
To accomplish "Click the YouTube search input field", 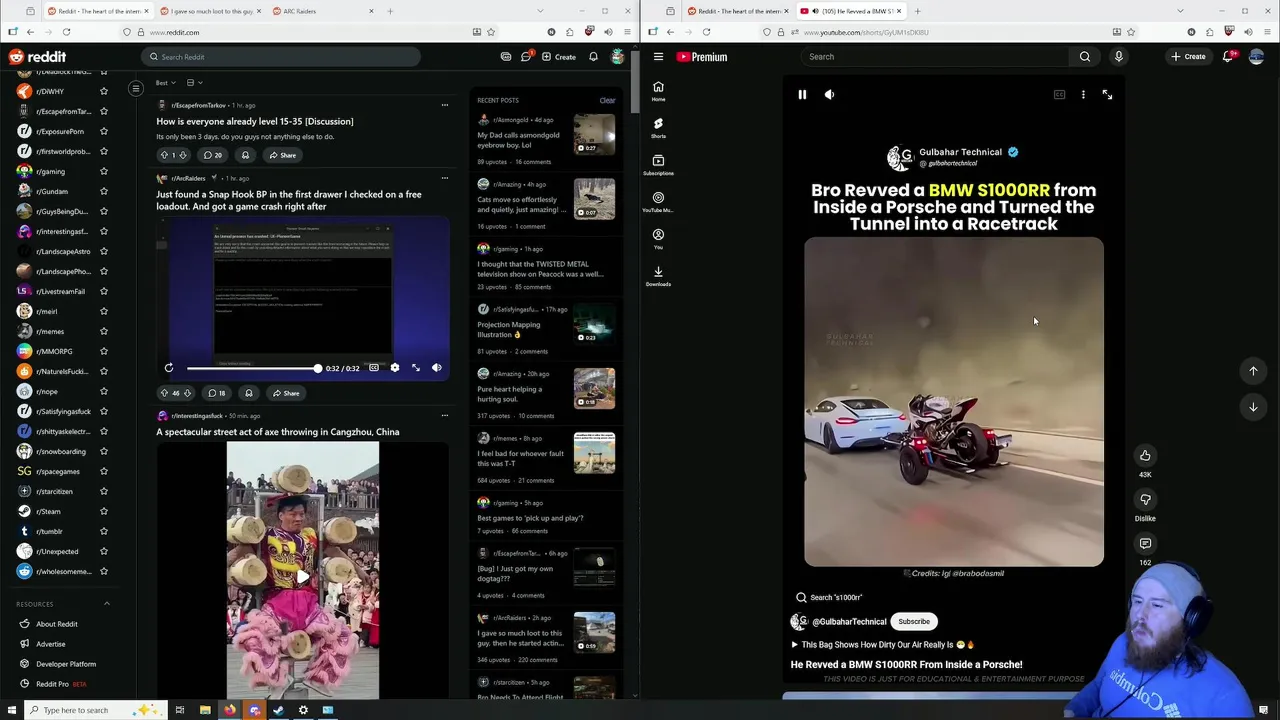I will click(x=936, y=57).
